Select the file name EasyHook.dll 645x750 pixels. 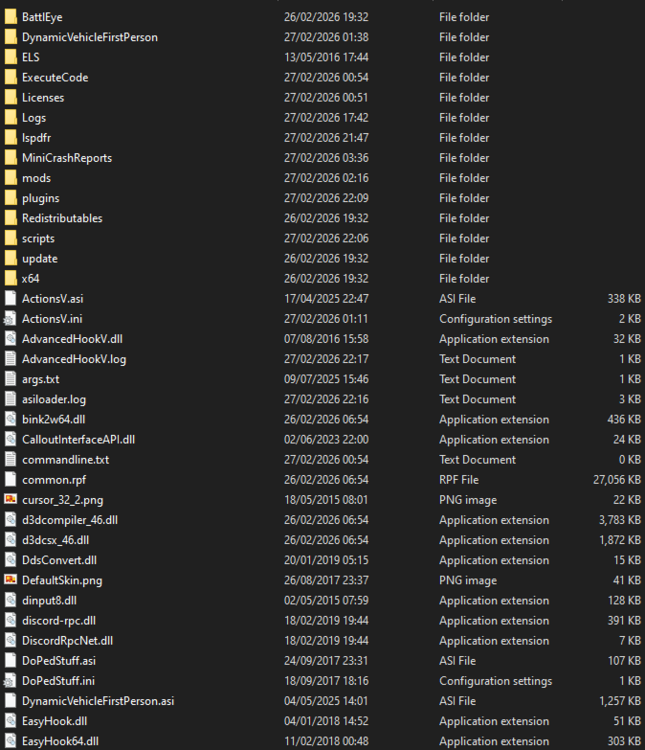55,721
